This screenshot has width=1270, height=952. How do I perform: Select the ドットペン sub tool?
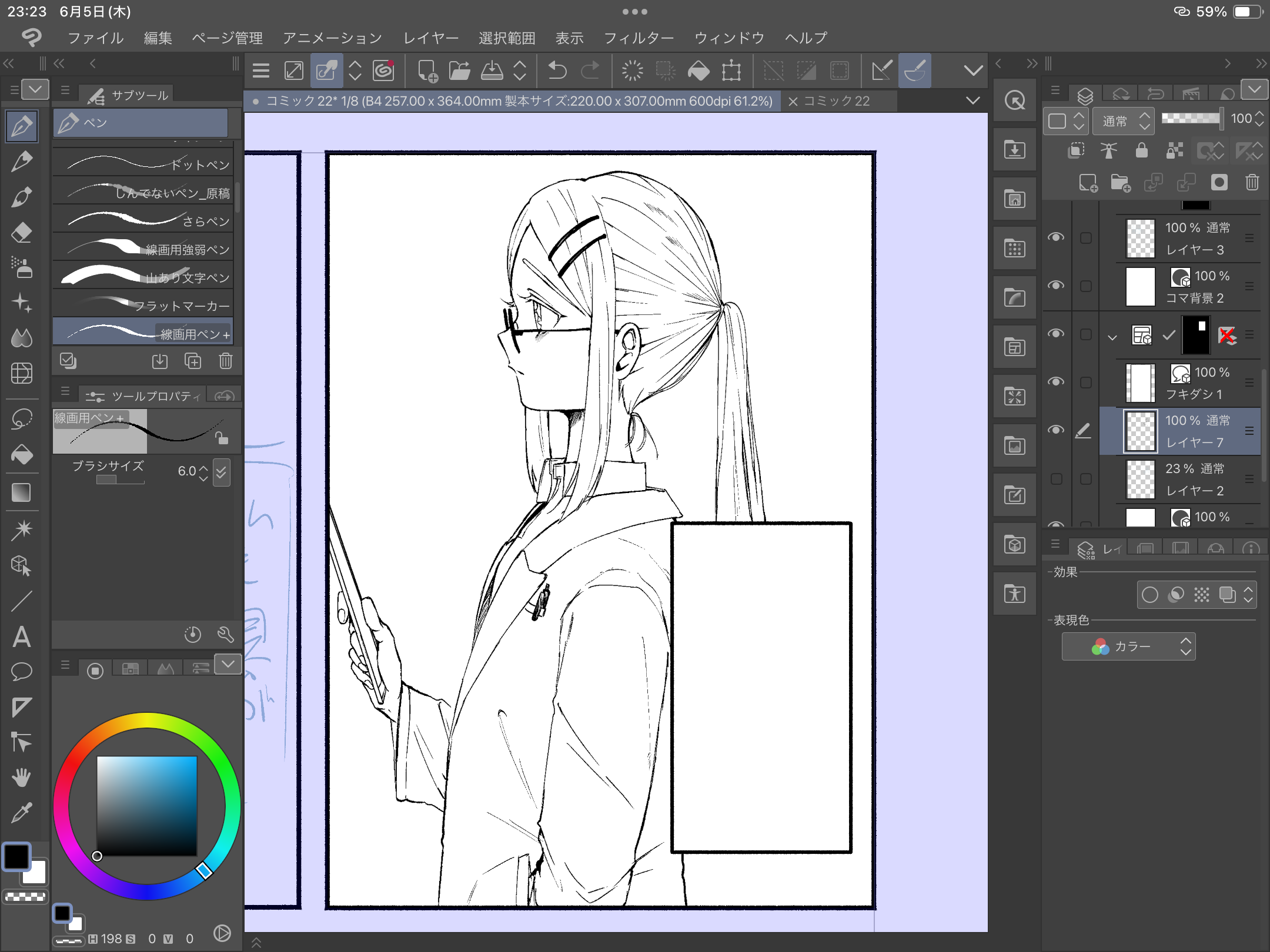tap(143, 164)
